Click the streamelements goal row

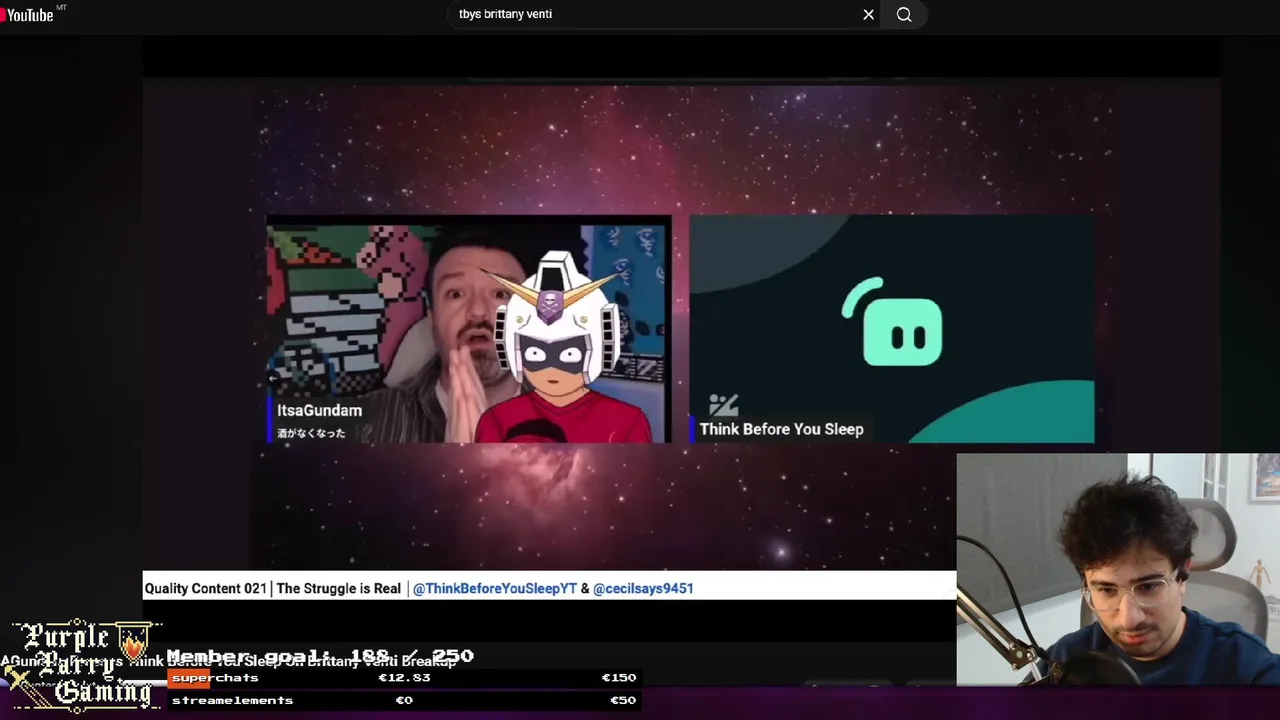click(404, 700)
